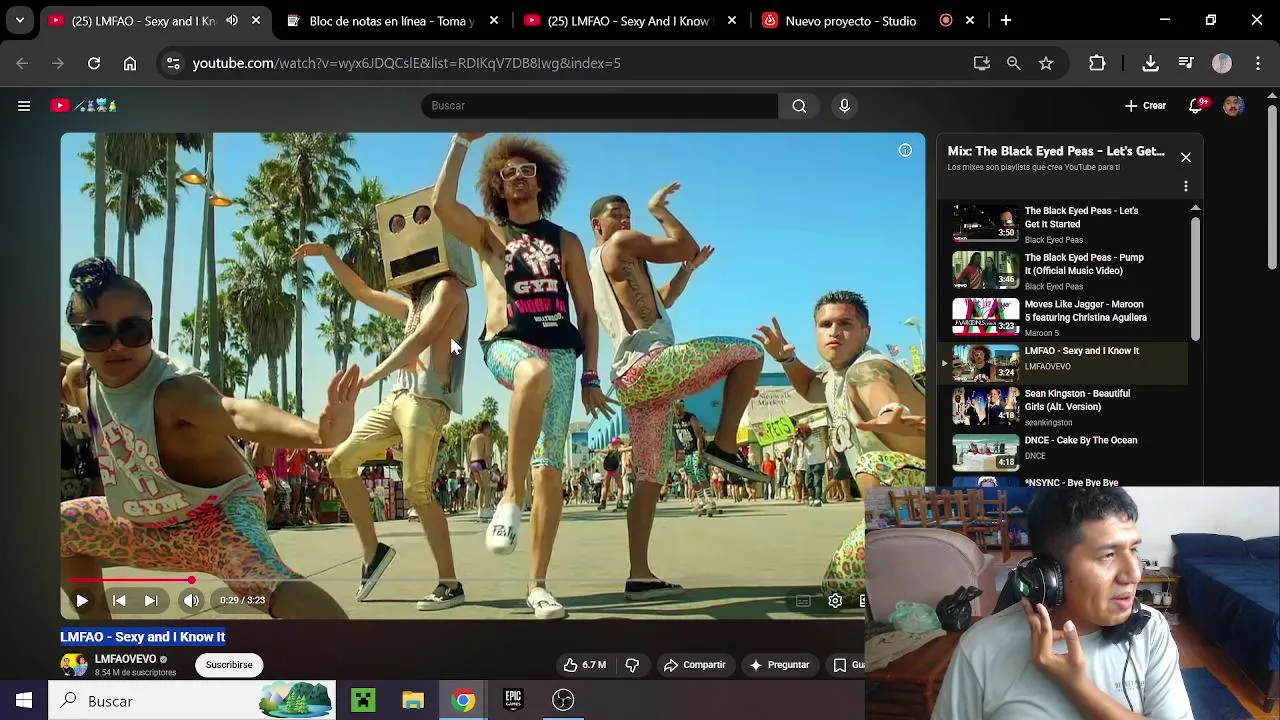
Task: Like the video with 6.7 M likes
Action: click(x=585, y=664)
